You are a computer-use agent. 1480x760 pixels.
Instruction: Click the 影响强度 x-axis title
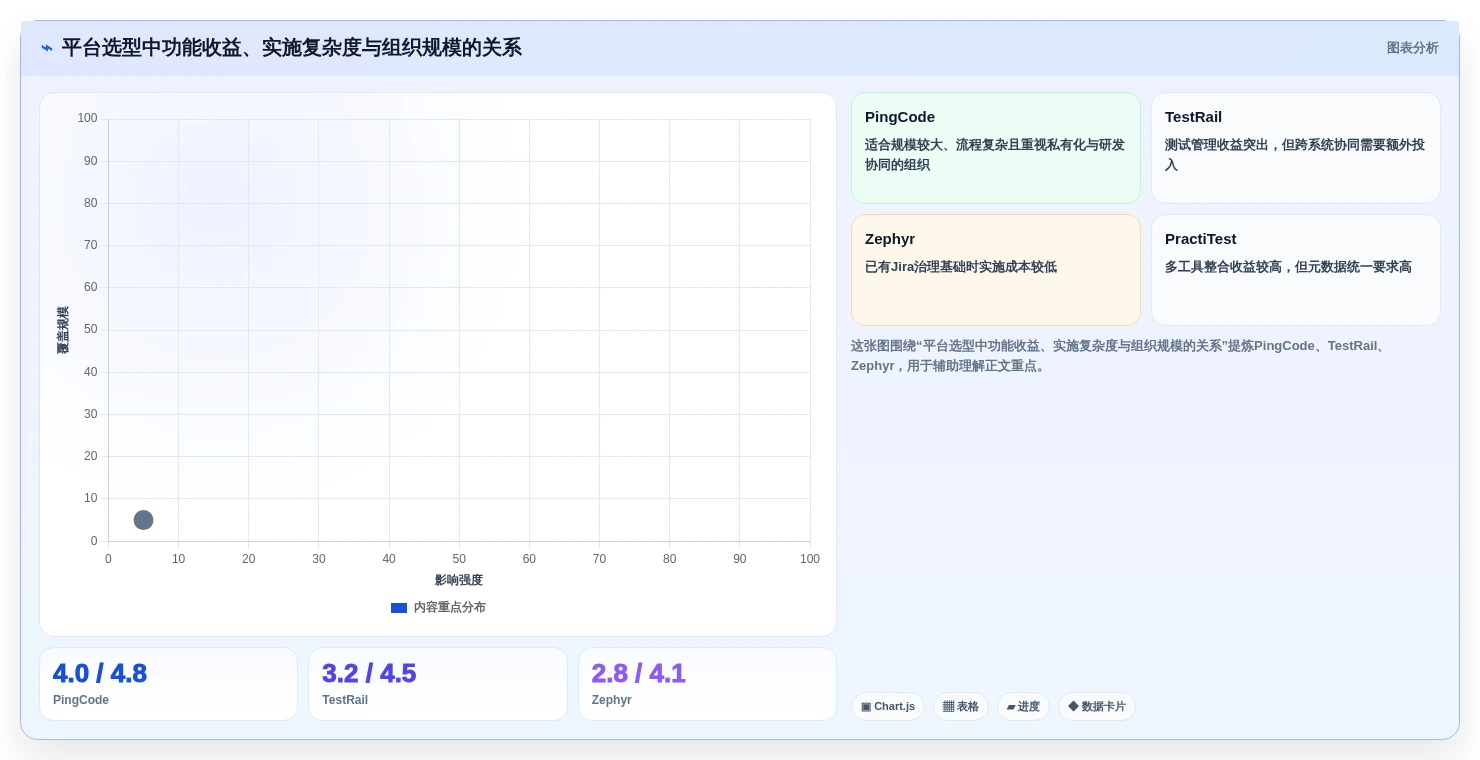click(459, 580)
